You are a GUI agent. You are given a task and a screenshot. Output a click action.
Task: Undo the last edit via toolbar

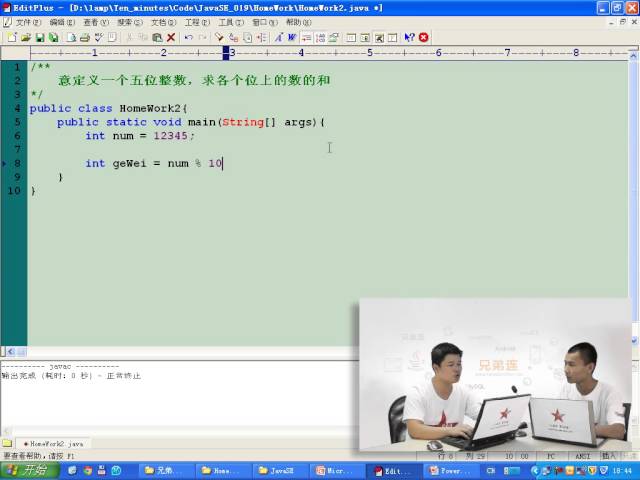(189, 38)
